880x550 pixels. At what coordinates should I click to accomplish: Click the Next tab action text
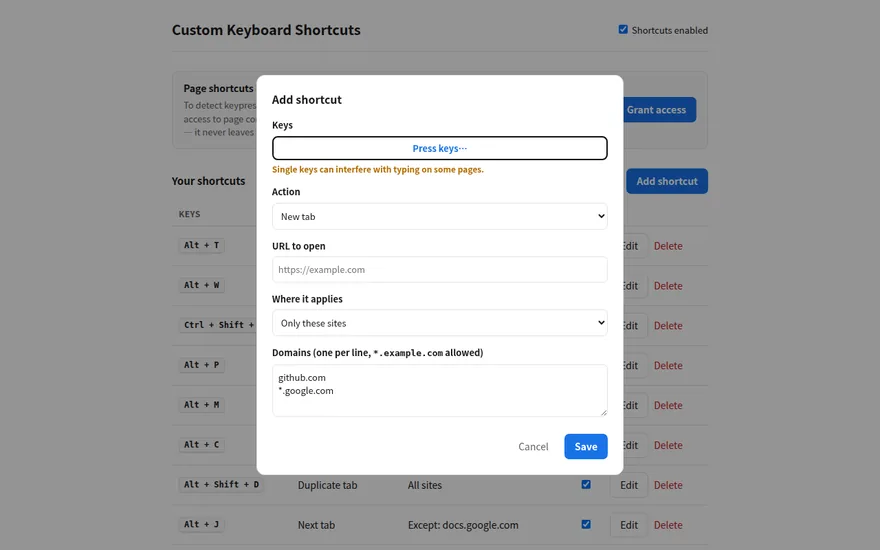(316, 525)
